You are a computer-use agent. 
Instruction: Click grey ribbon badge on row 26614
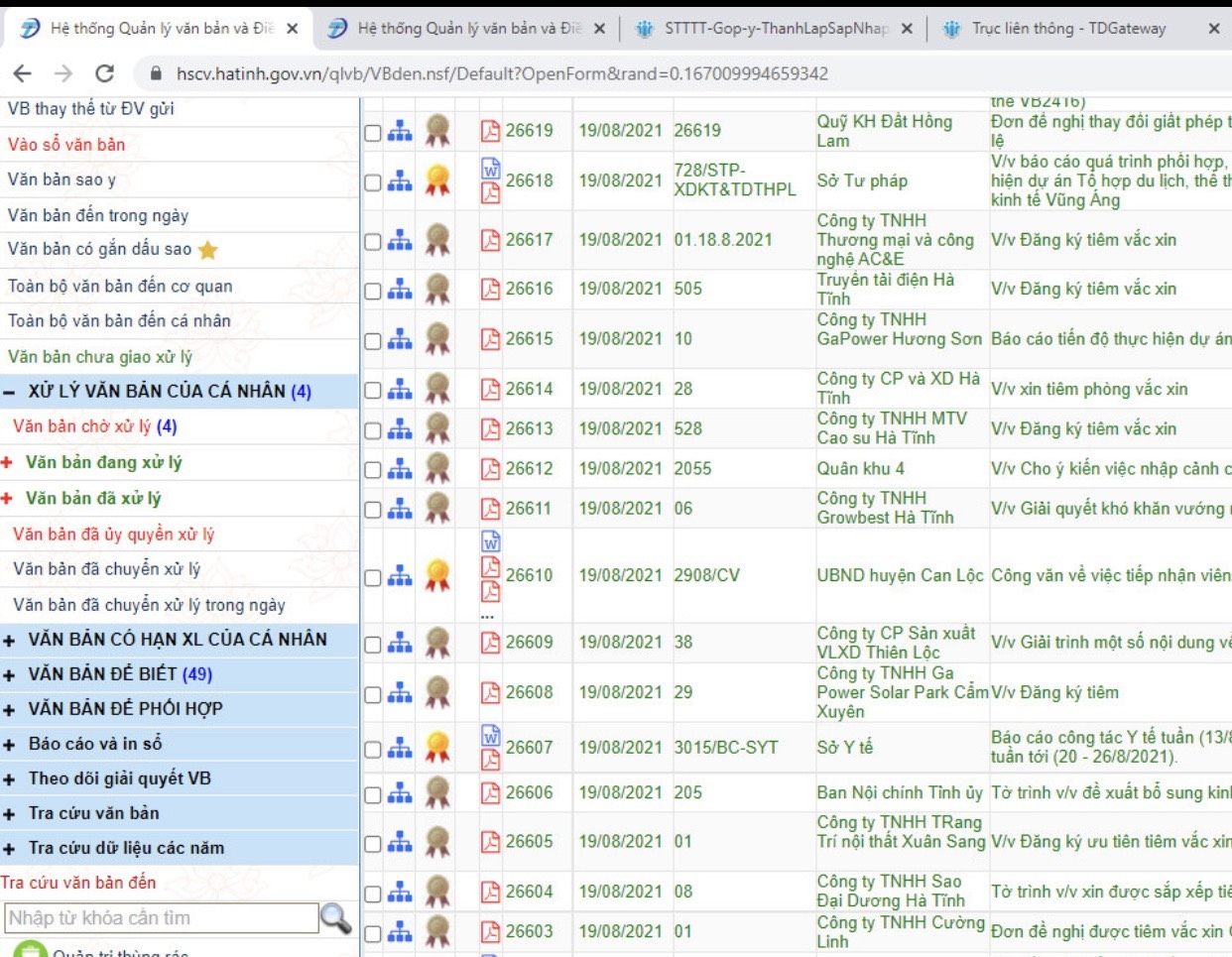[437, 389]
